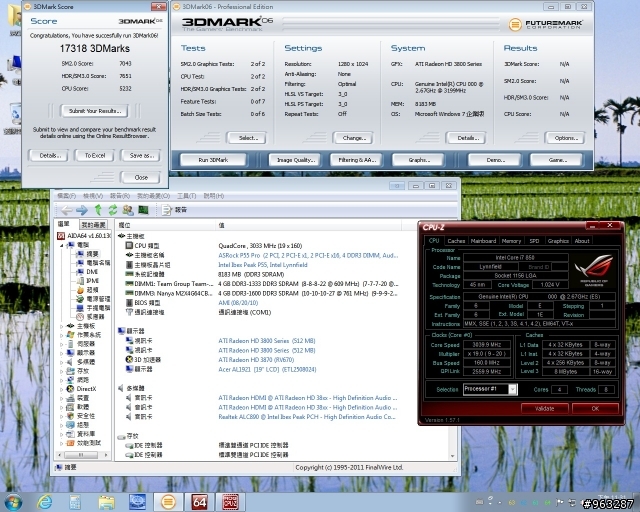Click the AIDA64 Report toolbar icon
Screen dimensions: 640x512
tap(174, 210)
